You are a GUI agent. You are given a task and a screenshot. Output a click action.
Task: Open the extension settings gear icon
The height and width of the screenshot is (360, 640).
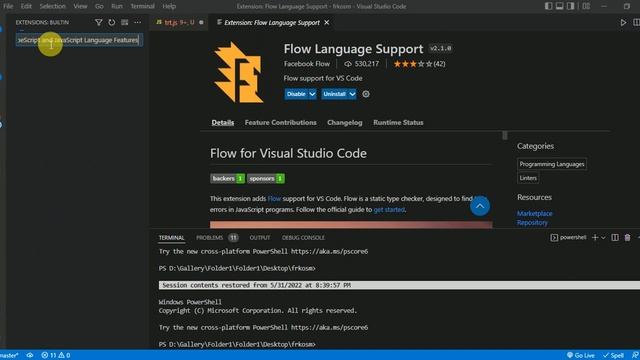pyautogui.click(x=366, y=94)
